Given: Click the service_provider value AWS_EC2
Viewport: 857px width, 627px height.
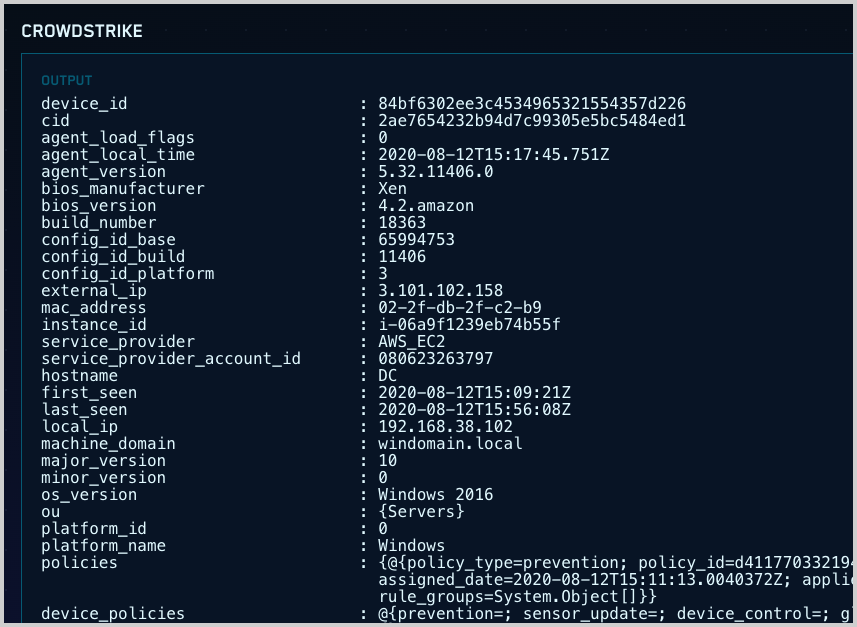Looking at the screenshot, I should click(411, 342).
